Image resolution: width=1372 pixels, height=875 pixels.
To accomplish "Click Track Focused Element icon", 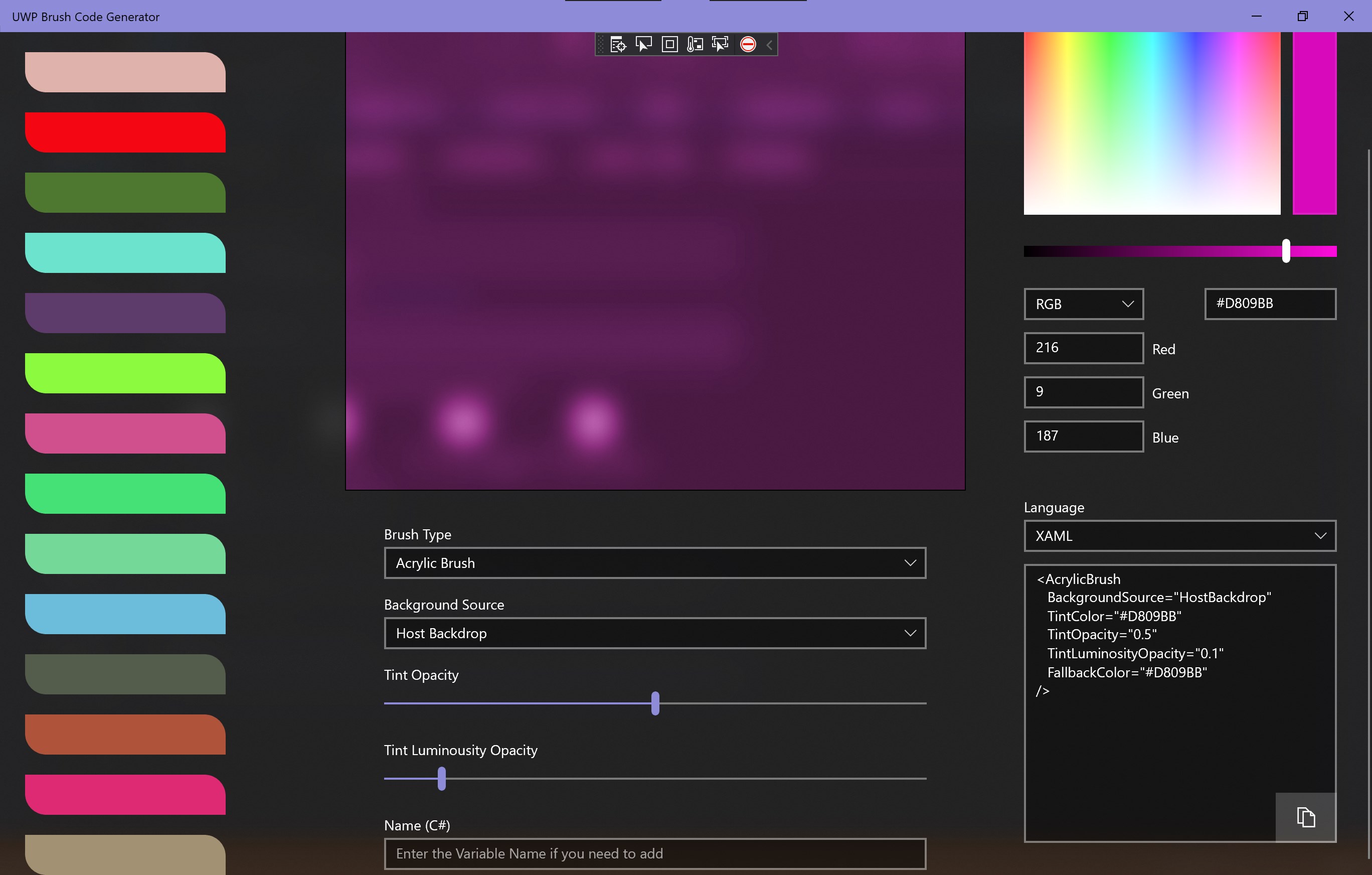I will click(x=720, y=45).
